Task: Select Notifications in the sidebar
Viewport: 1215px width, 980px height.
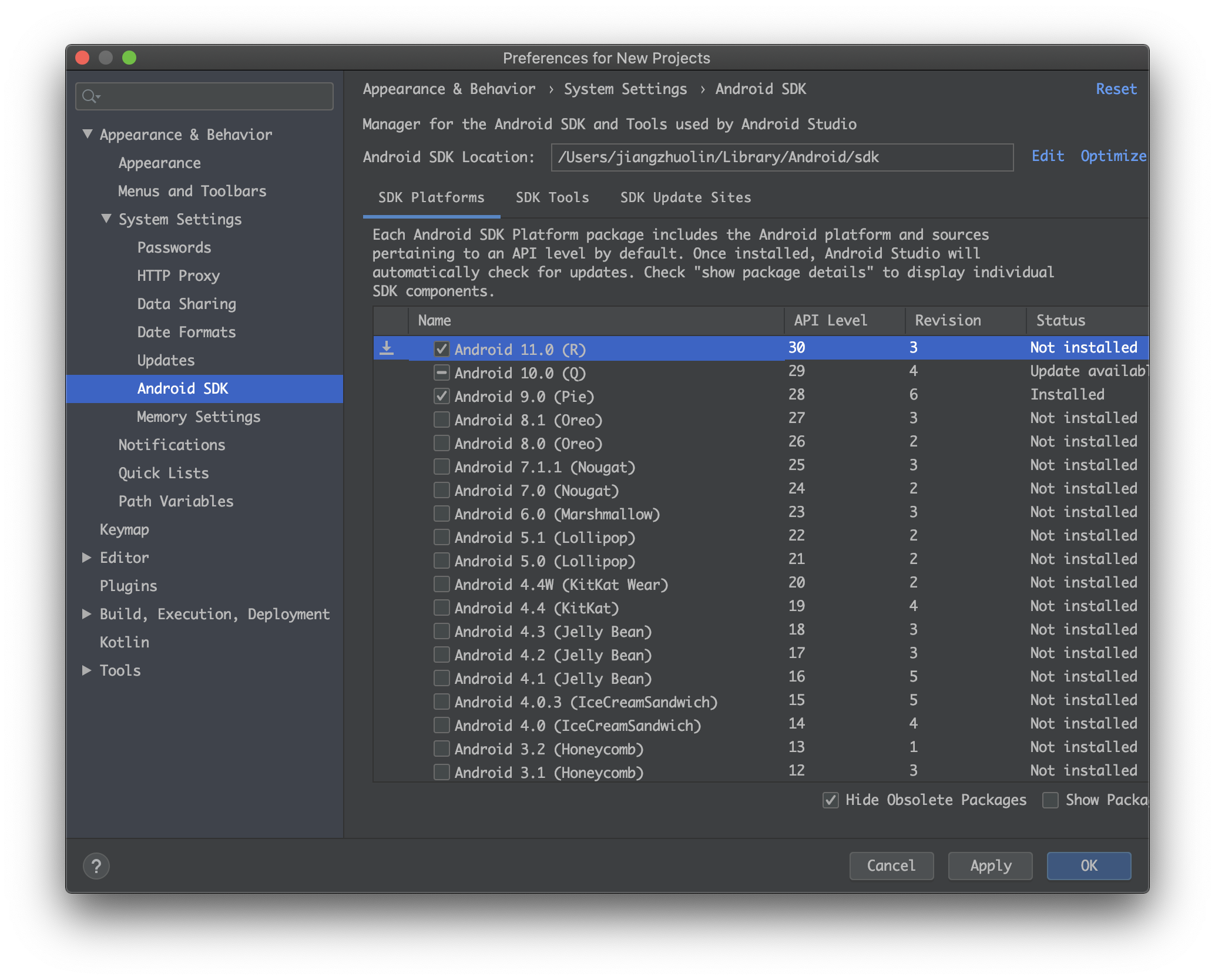Action: tap(172, 445)
